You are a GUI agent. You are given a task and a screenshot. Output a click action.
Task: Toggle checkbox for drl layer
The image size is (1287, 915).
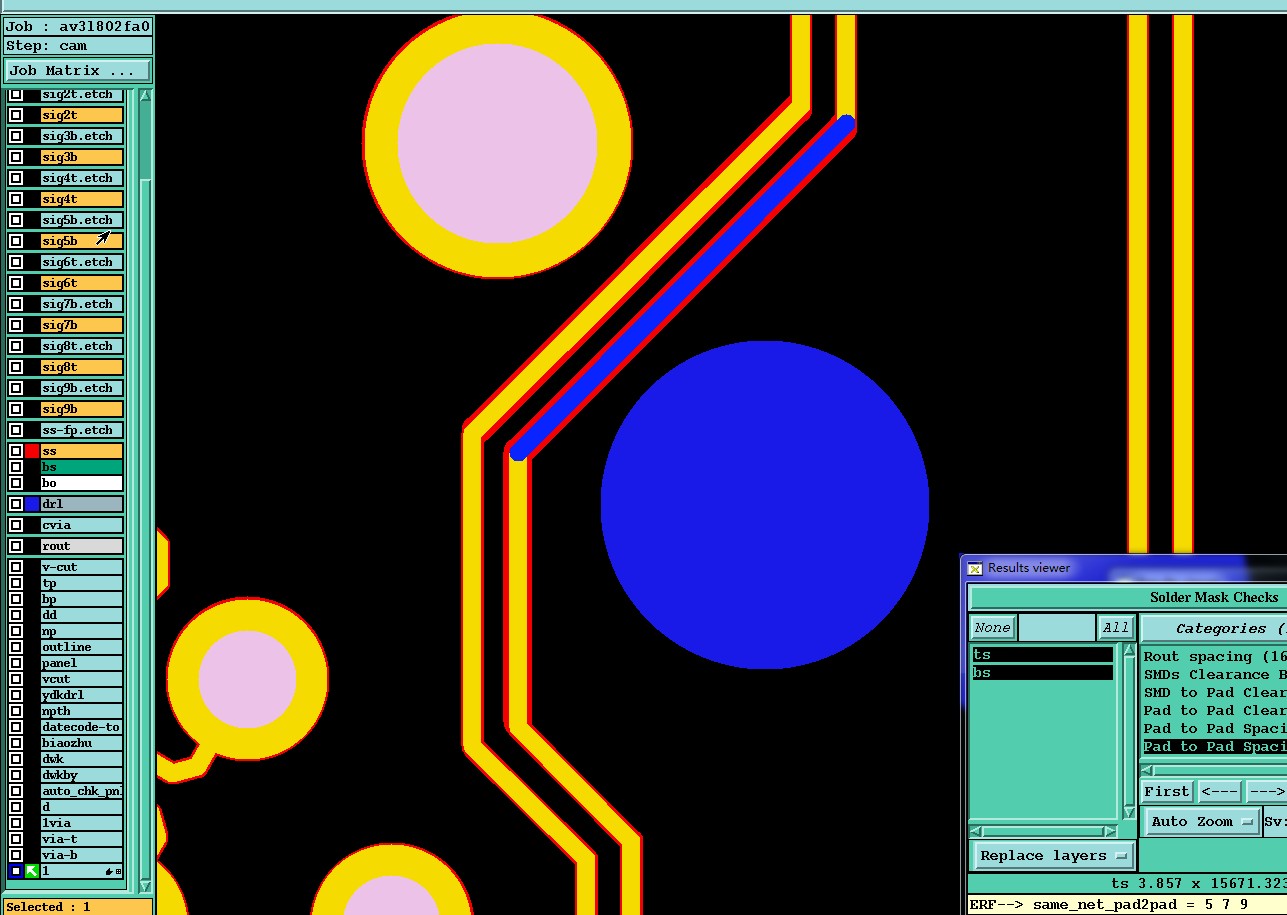click(16, 504)
